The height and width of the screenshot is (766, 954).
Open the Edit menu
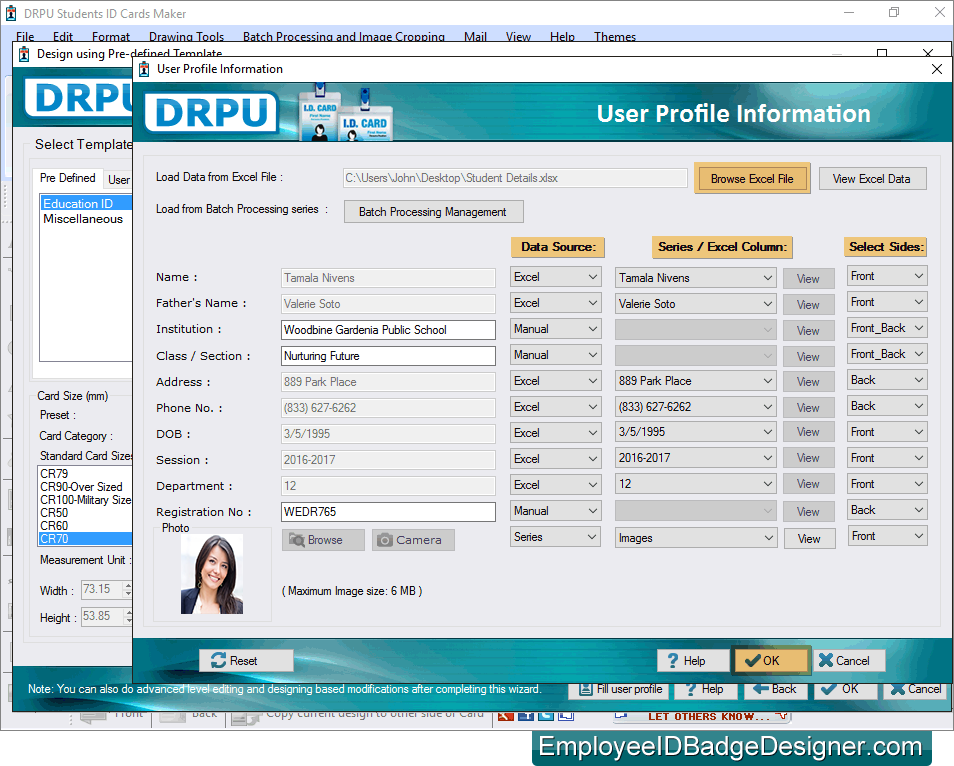click(x=63, y=37)
